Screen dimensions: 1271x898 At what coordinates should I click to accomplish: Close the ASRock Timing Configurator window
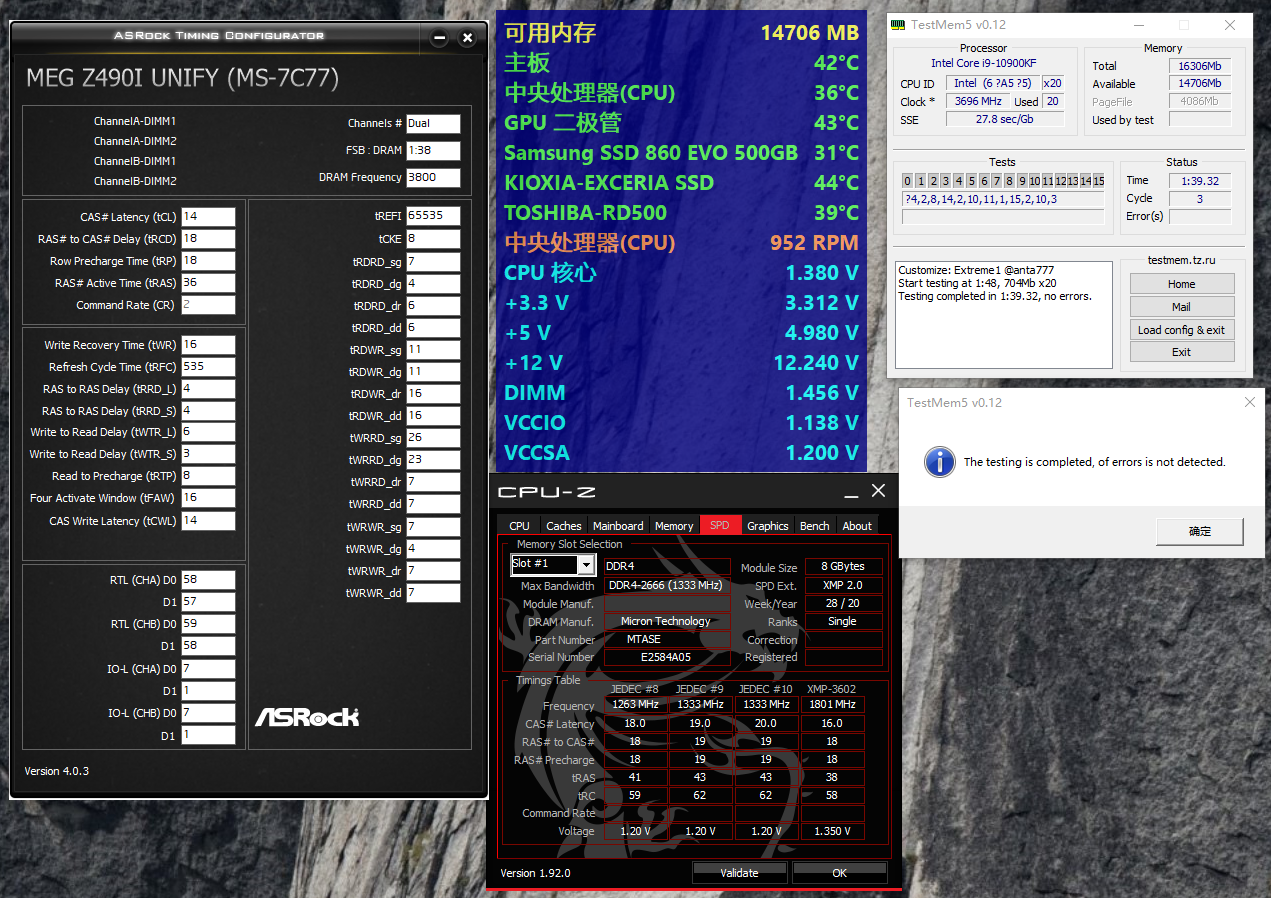(467, 38)
